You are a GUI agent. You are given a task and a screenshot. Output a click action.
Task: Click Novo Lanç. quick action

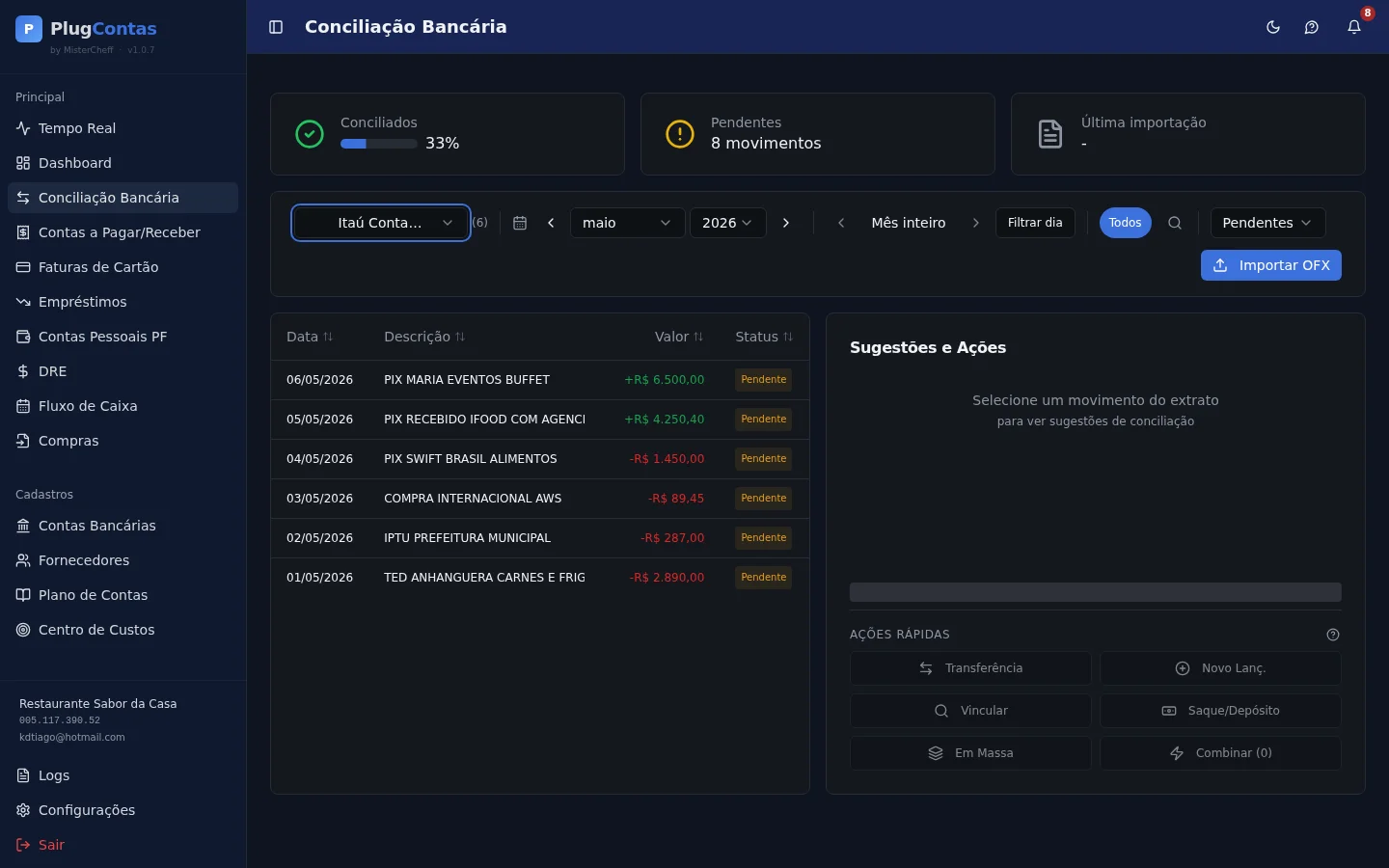[x=1220, y=668]
